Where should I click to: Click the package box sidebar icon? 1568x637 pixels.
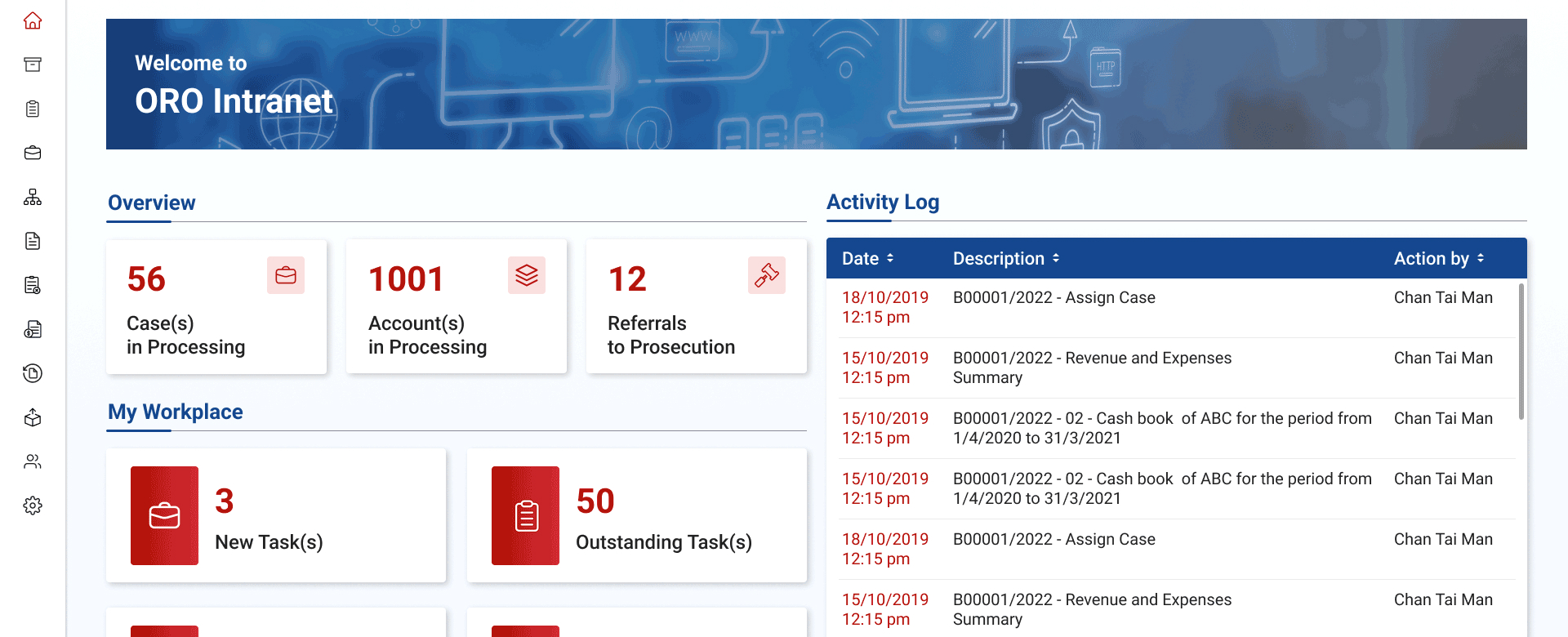coord(33,417)
